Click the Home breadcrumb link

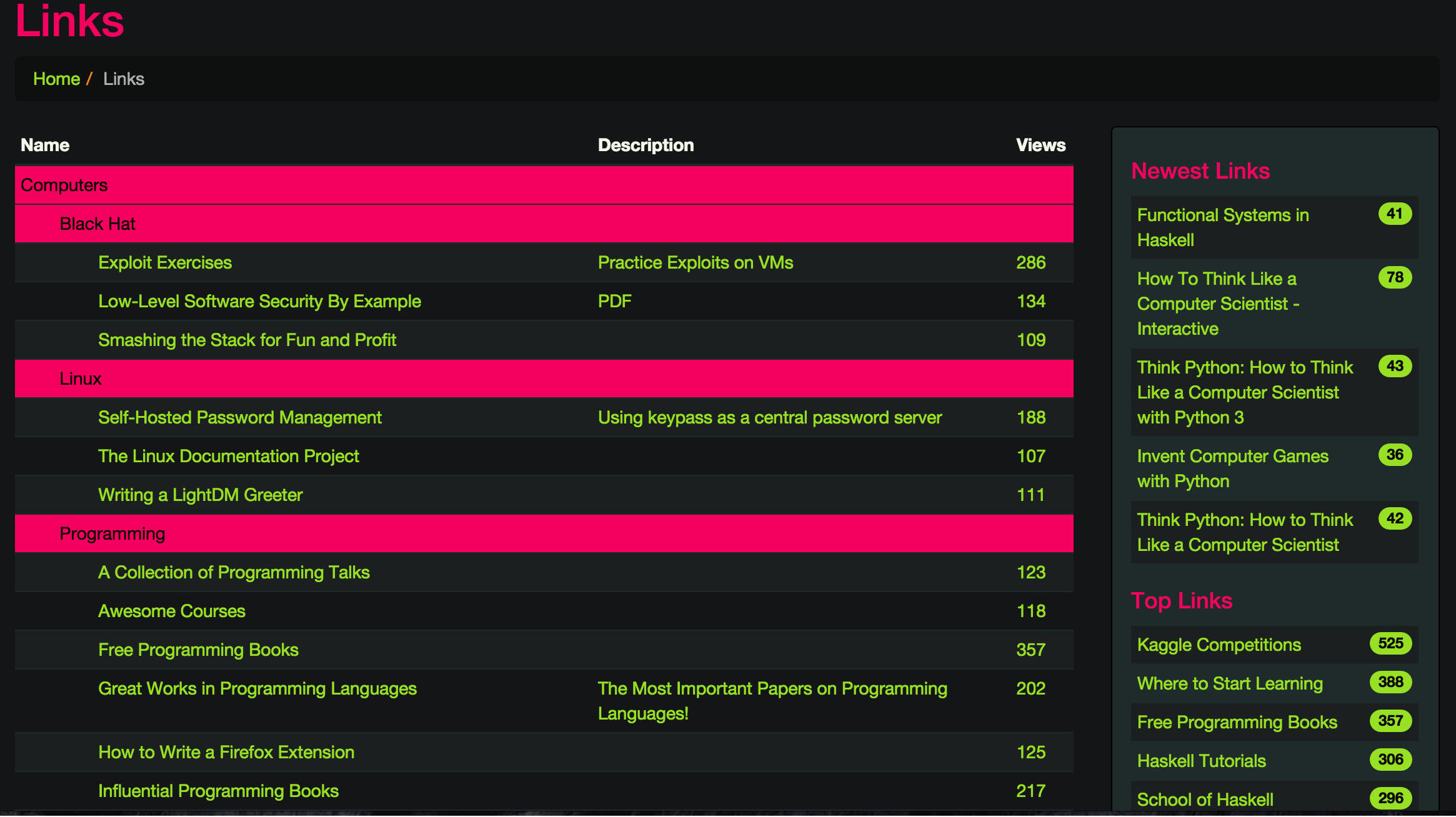click(56, 79)
